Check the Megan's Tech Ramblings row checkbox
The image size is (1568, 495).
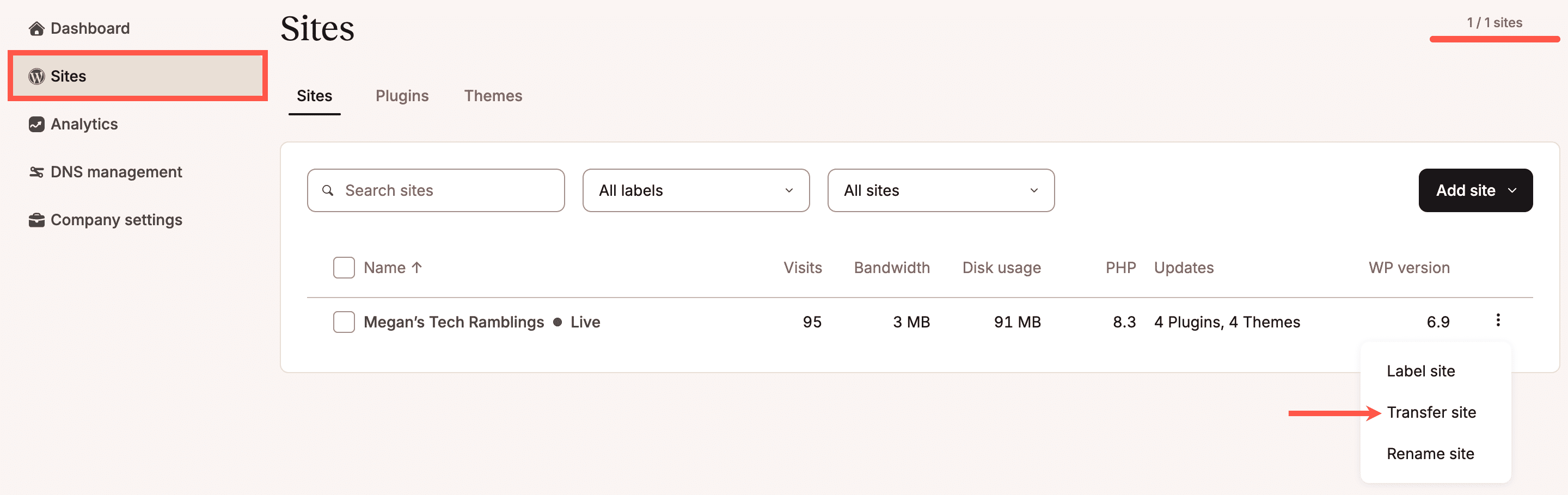[344, 321]
